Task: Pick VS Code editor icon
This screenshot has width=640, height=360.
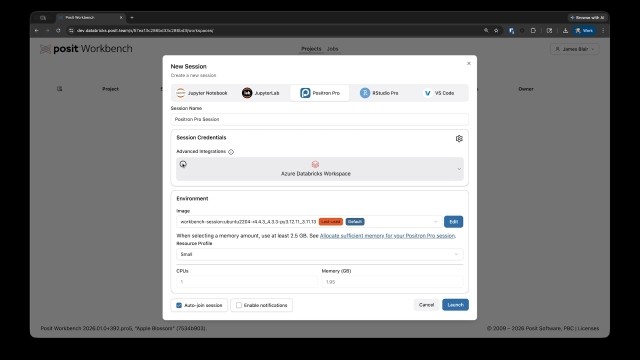Action: point(427,93)
